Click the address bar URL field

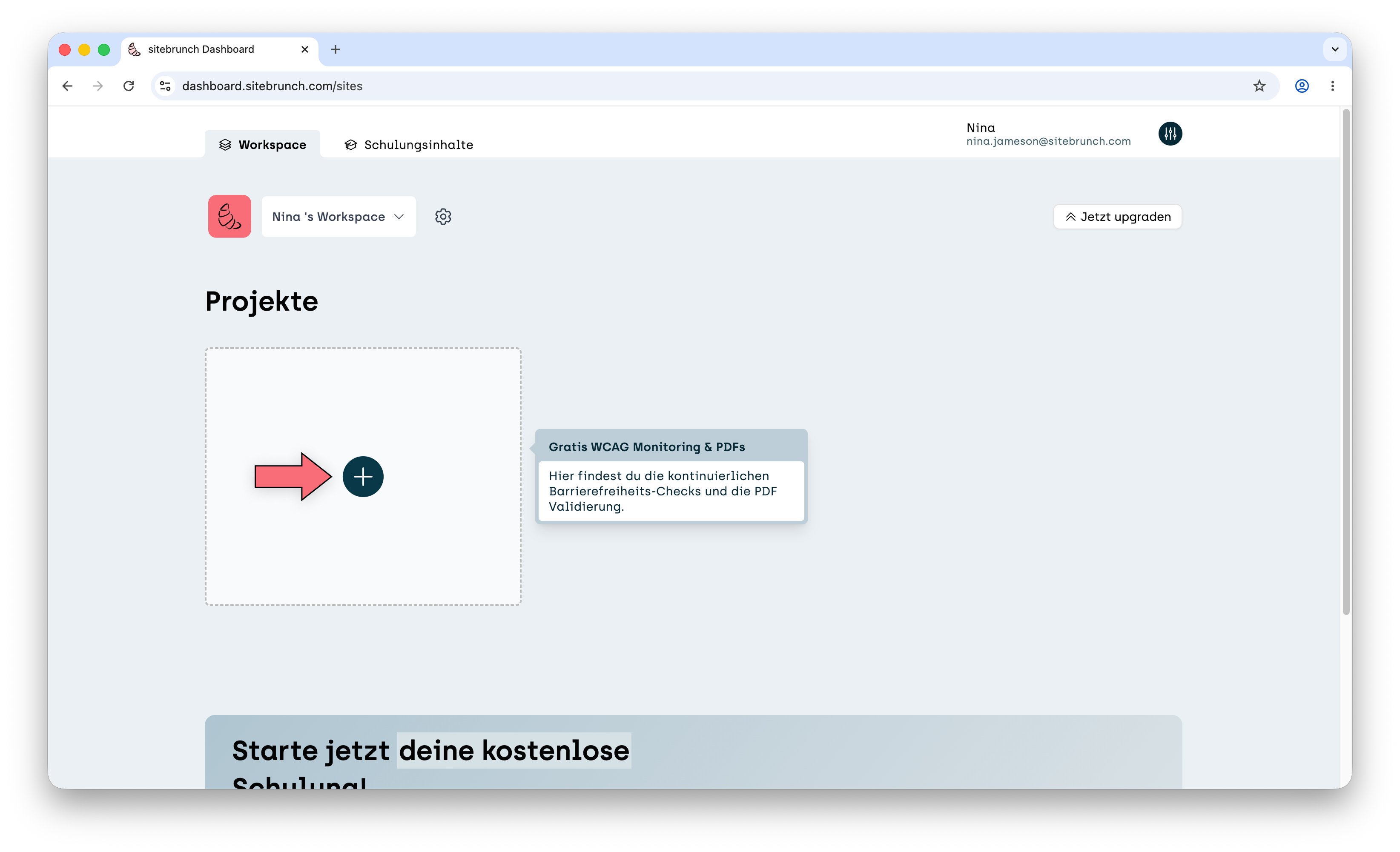(x=715, y=86)
